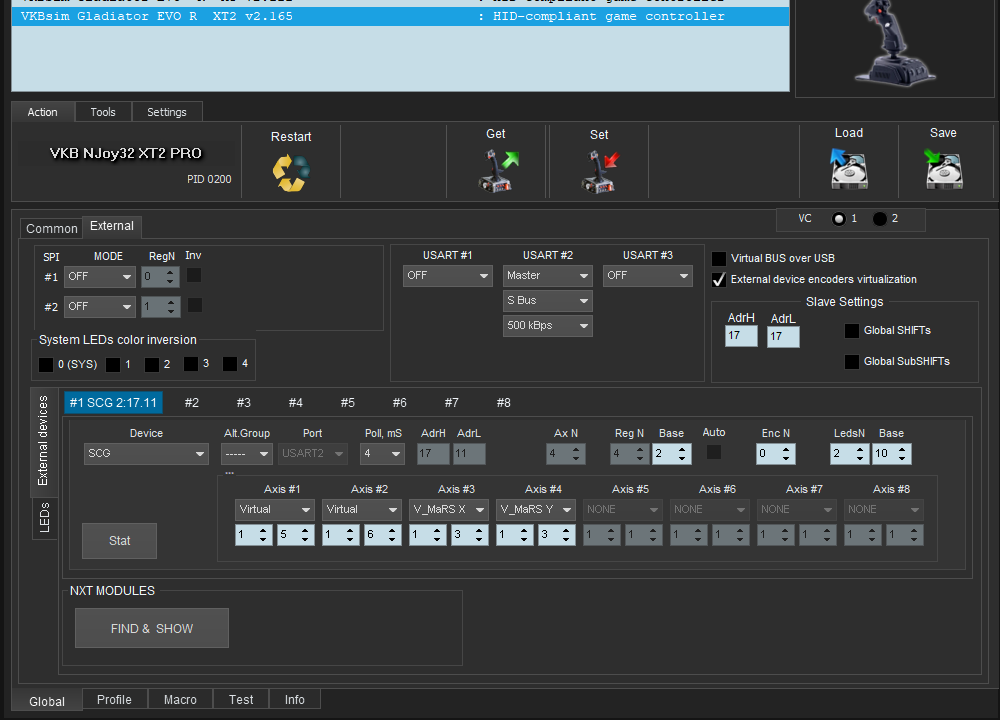Open the Macro bottom tab
The image size is (1000, 720).
(180, 700)
